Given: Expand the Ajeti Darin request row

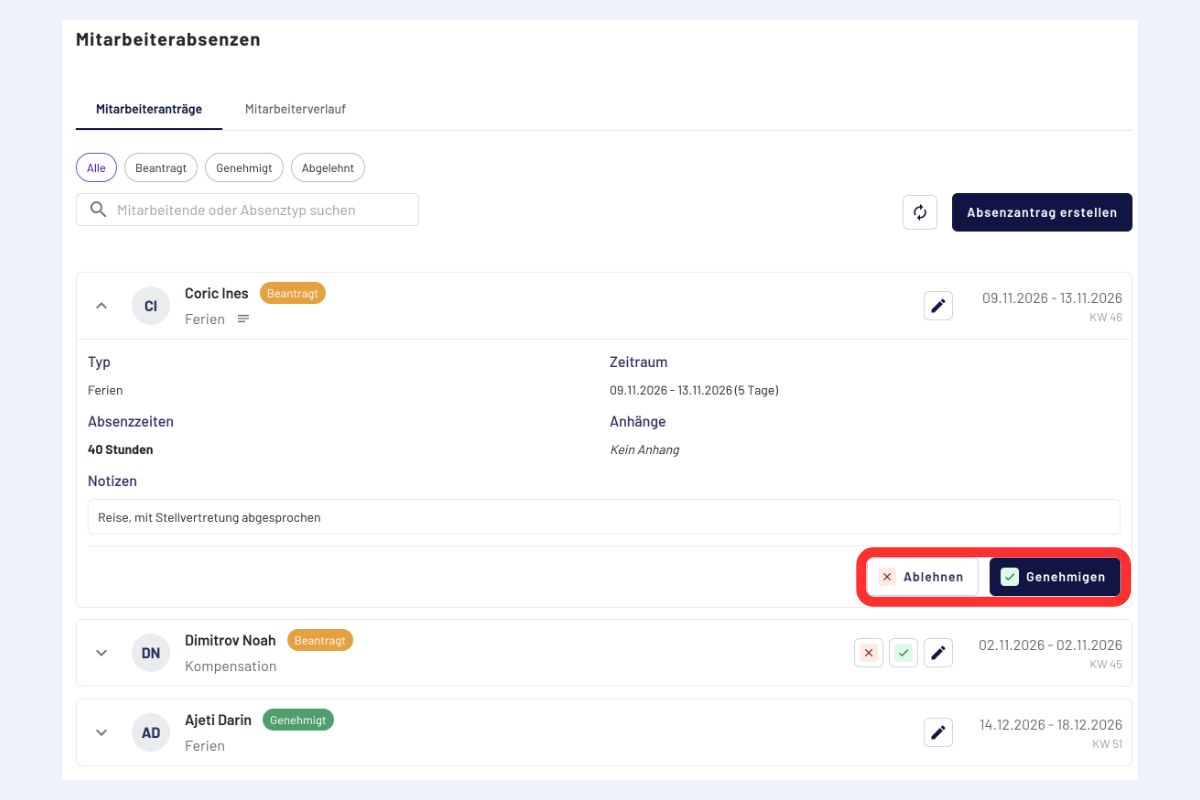Looking at the screenshot, I should [x=101, y=732].
